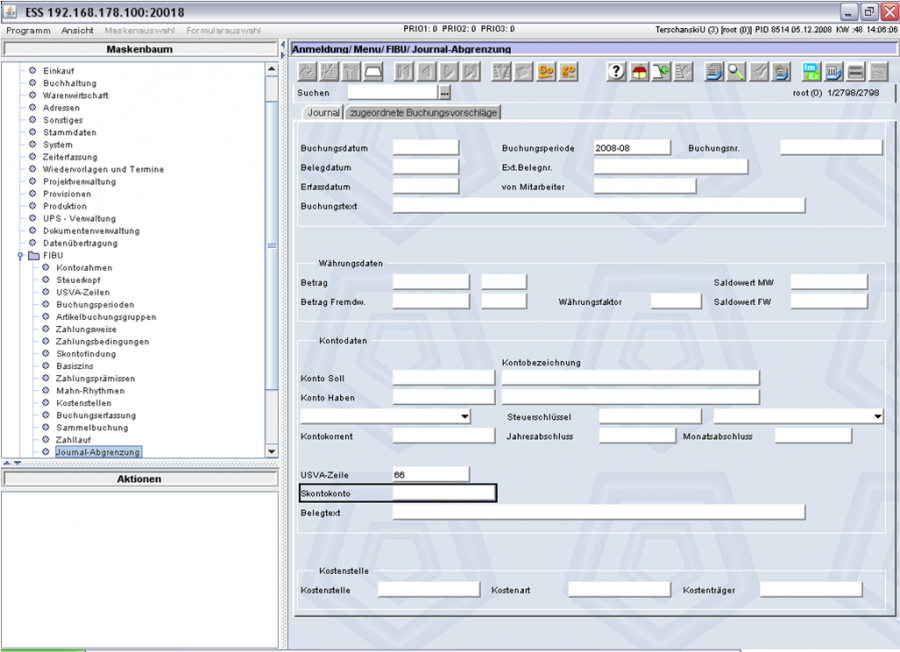The height and width of the screenshot is (652, 900).
Task: Click the first greyed edit-record toolbar icon
Action: tap(307, 72)
